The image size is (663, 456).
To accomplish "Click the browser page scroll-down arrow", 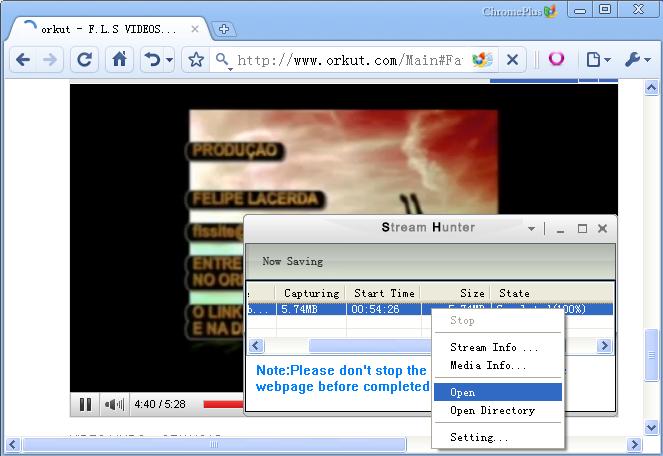I will coord(652,427).
